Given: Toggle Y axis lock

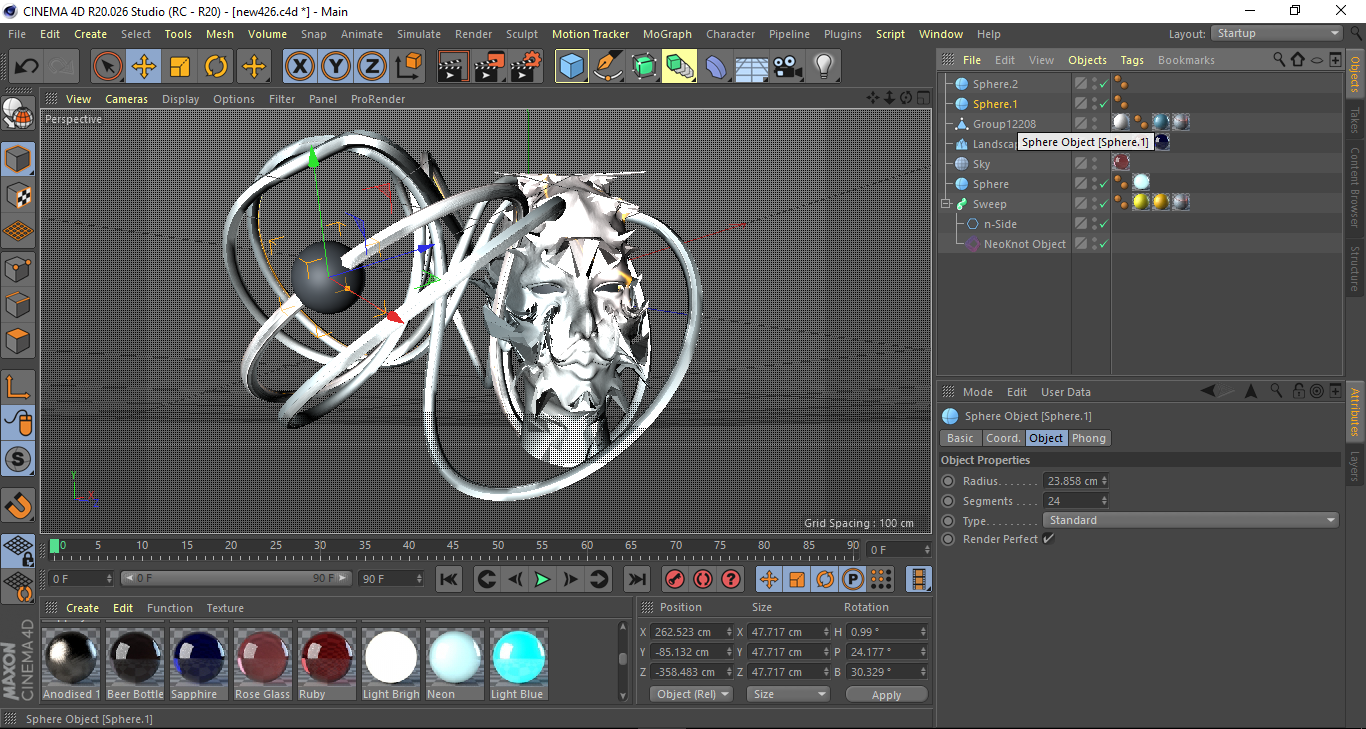Looking at the screenshot, I should (336, 67).
